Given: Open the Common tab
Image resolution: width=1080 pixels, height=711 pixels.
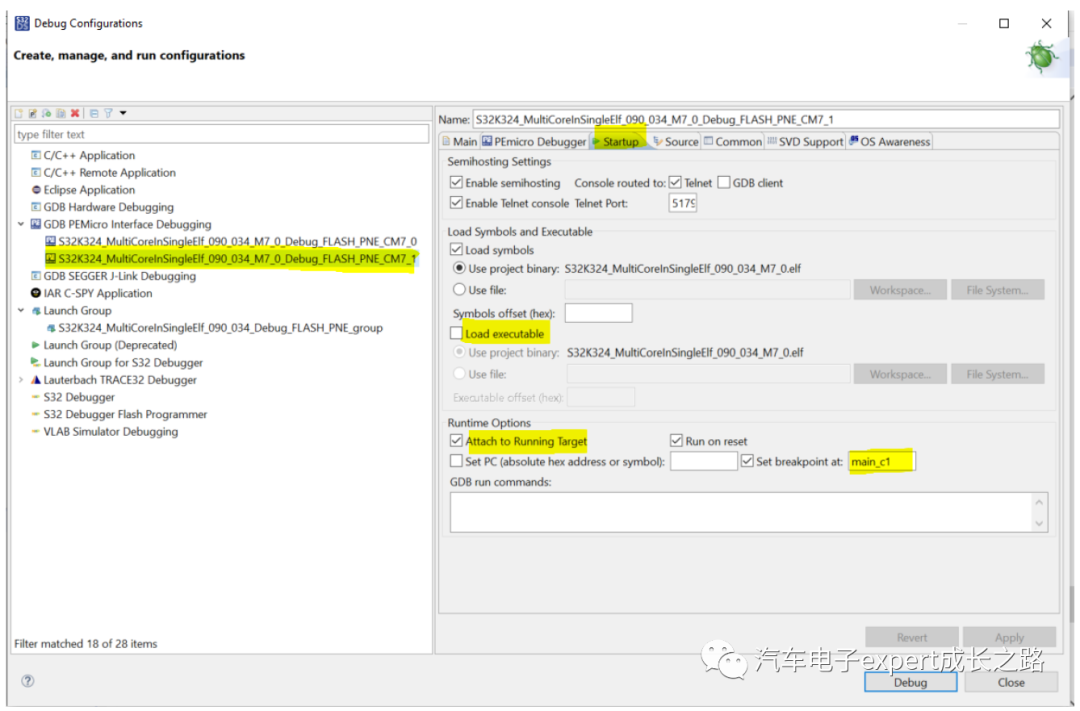Looking at the screenshot, I should (733, 141).
